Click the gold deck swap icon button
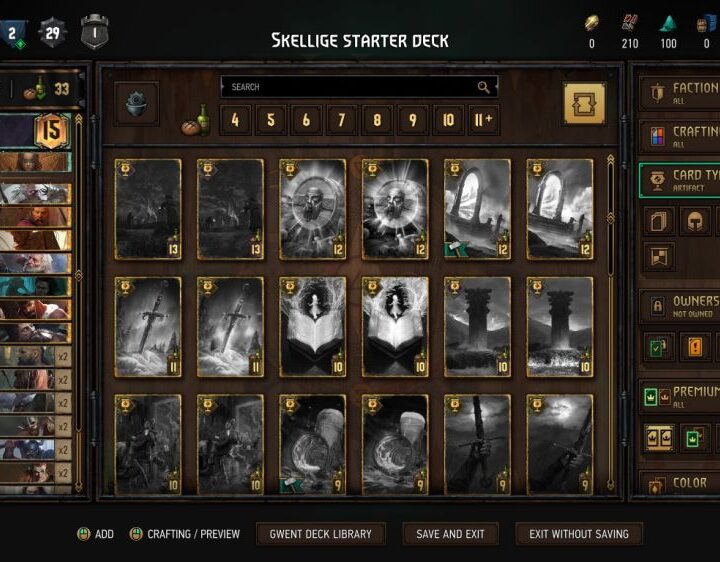This screenshot has width=720, height=562. click(584, 104)
